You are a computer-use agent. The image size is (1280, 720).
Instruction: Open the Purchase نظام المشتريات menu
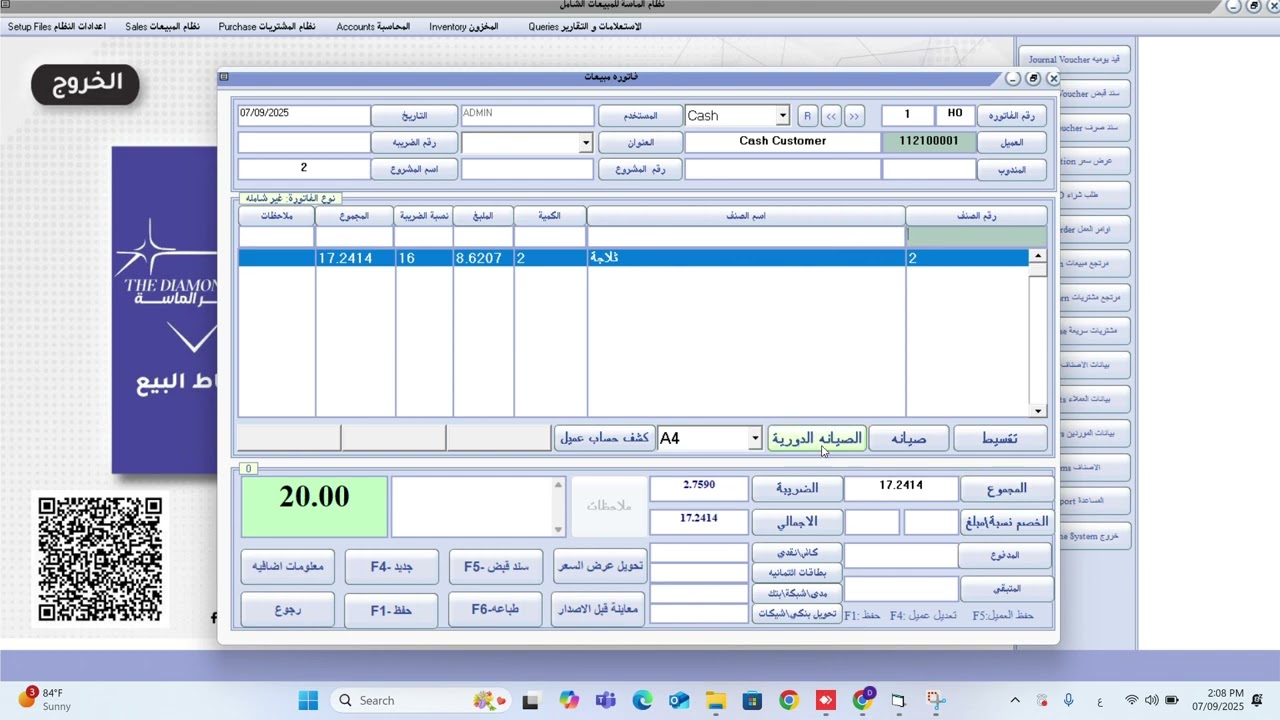267,27
